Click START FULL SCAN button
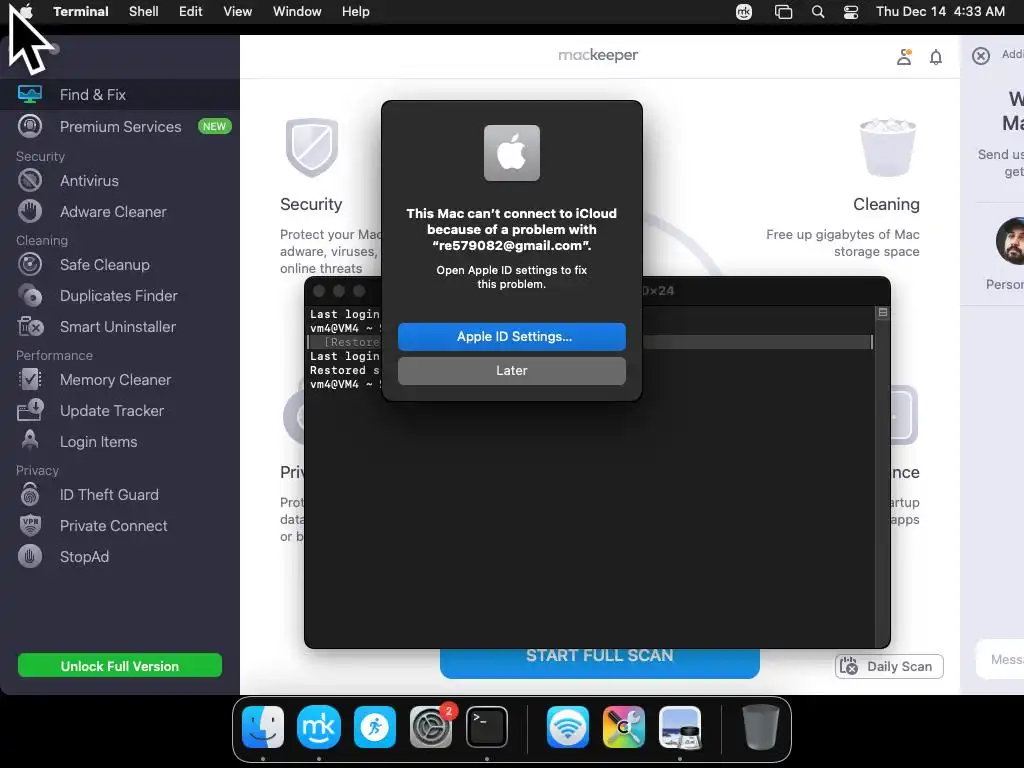 (600, 663)
